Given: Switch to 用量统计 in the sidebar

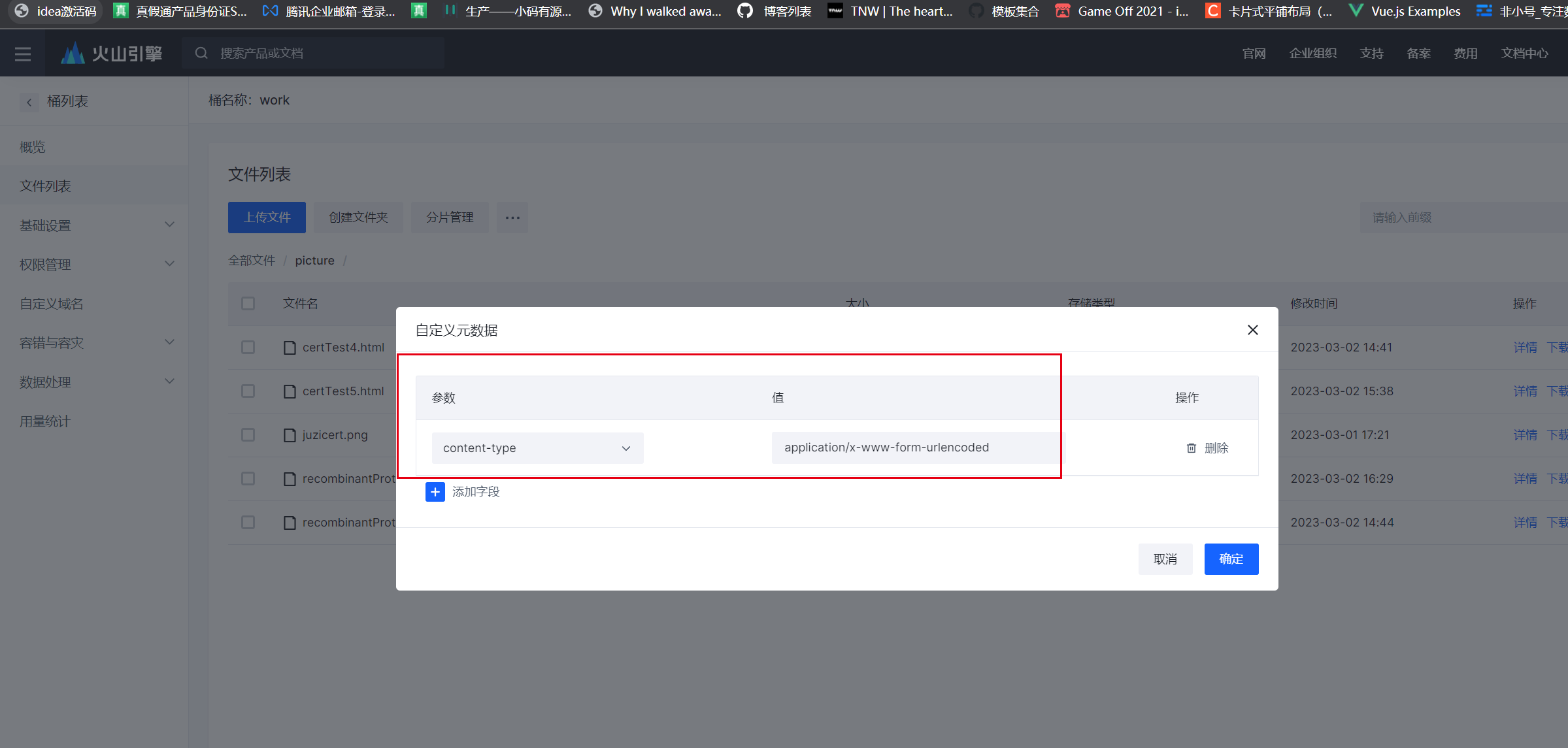Looking at the screenshot, I should 44,421.
